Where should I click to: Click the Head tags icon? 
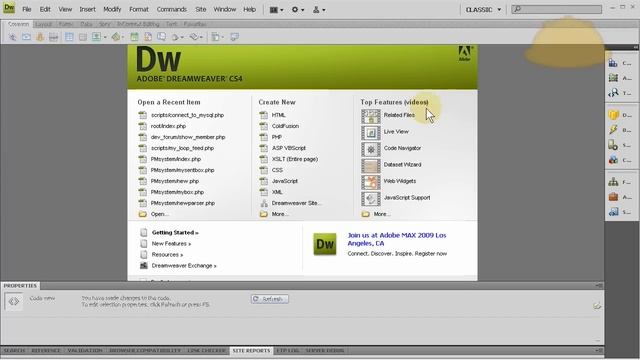click(176, 37)
